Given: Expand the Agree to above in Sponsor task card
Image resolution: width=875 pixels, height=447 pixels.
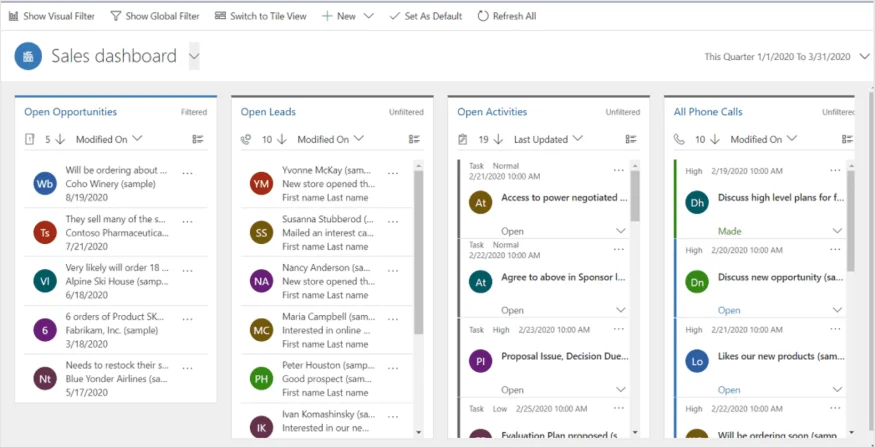Looking at the screenshot, I should point(621,310).
